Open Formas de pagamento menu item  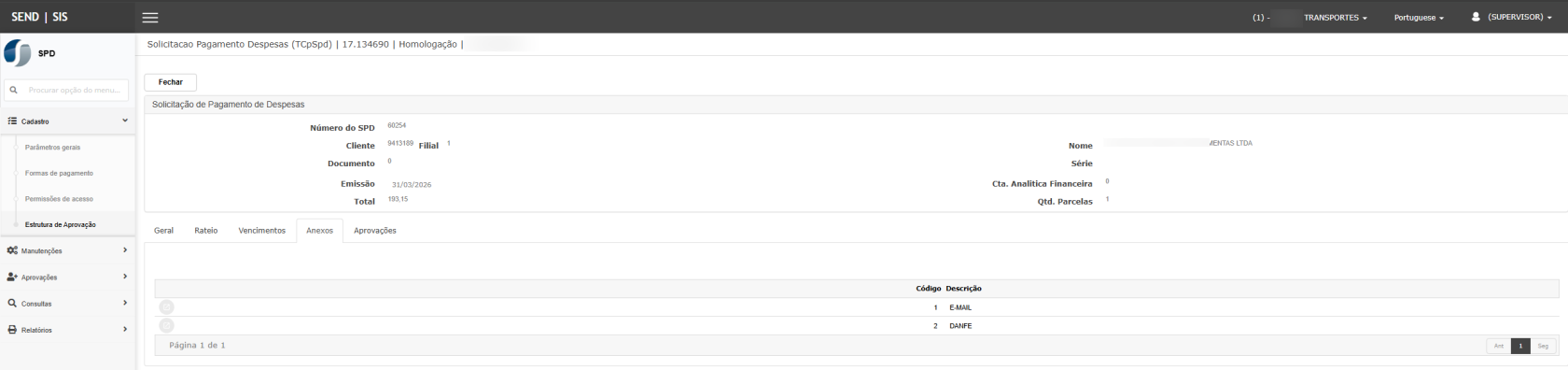[x=59, y=173]
